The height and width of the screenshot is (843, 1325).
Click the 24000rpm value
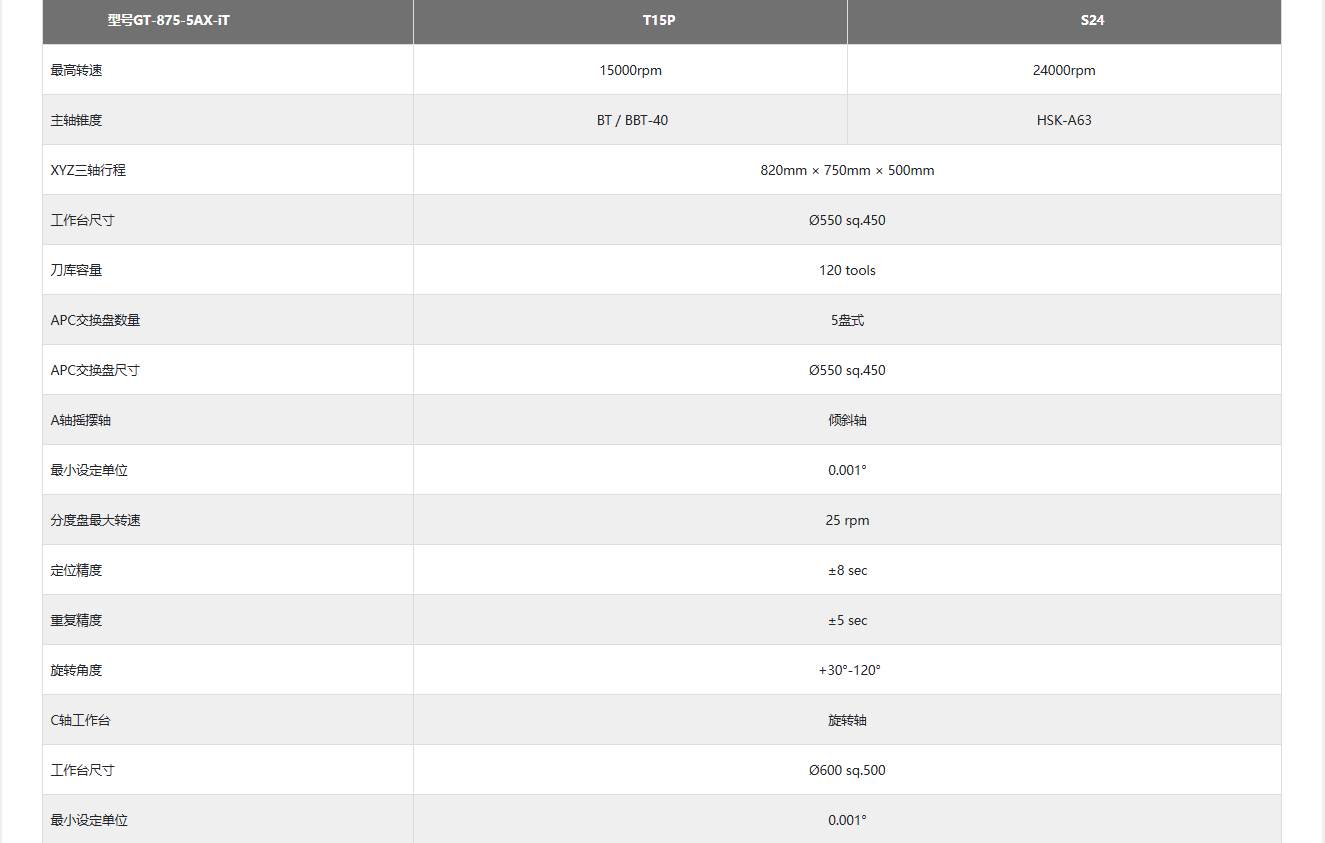coord(1064,70)
